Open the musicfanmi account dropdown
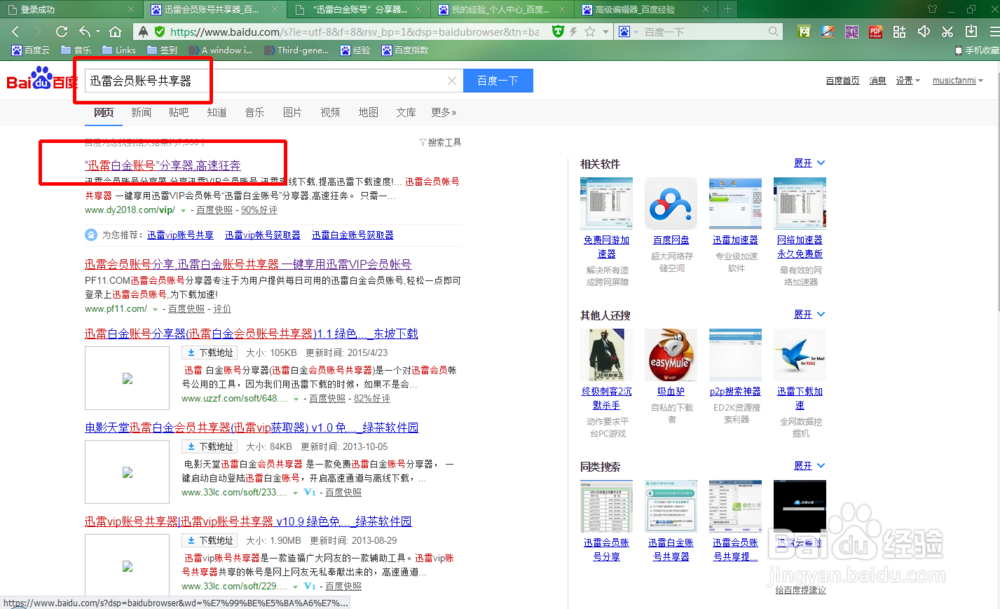 [x=957, y=80]
